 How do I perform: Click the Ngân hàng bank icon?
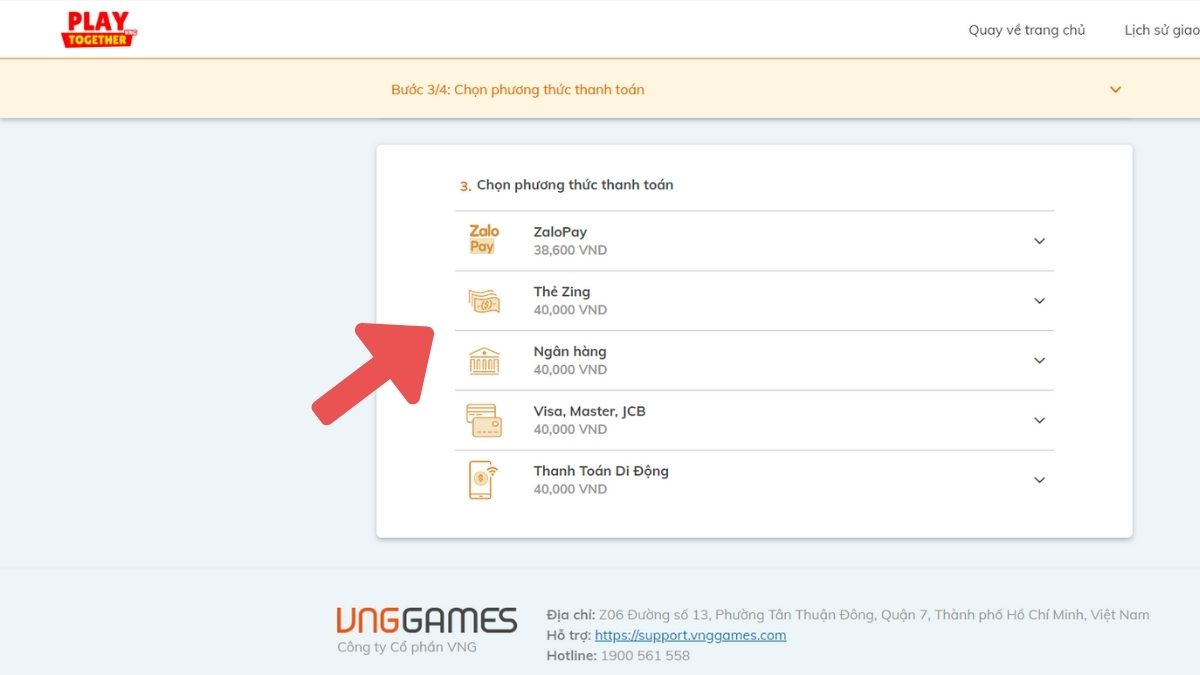tap(484, 360)
